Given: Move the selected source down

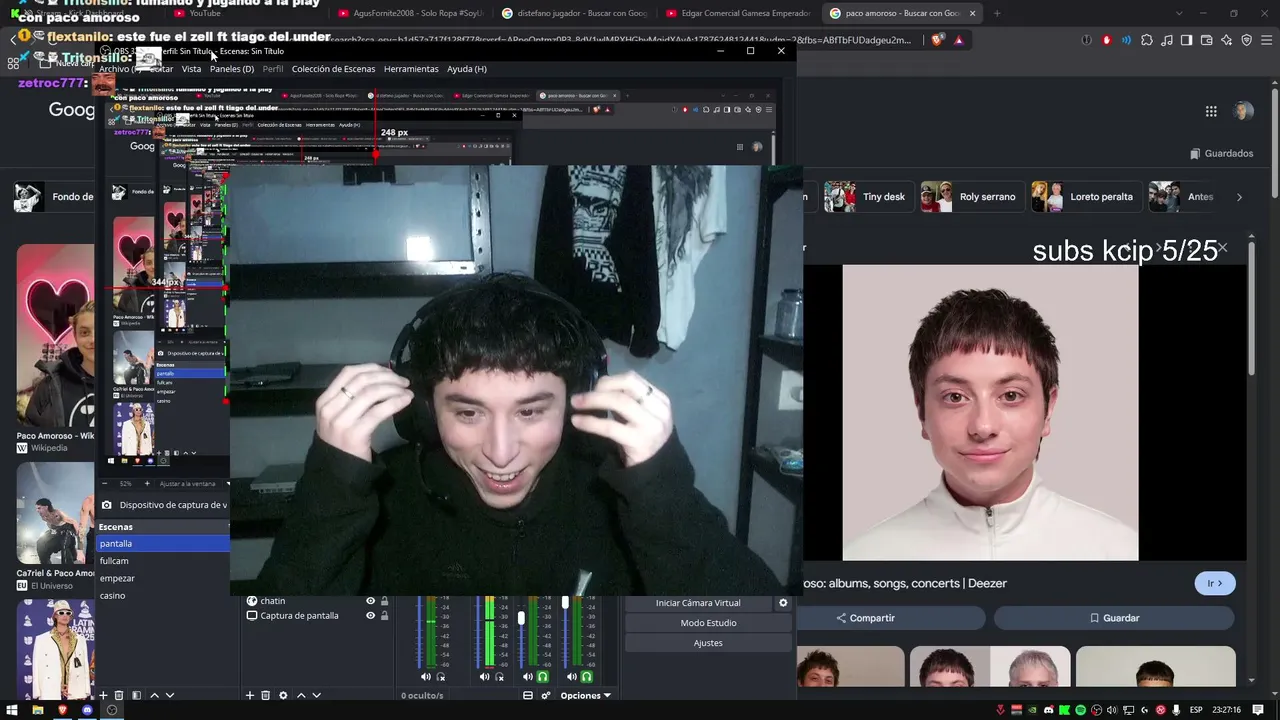Looking at the screenshot, I should [x=317, y=695].
